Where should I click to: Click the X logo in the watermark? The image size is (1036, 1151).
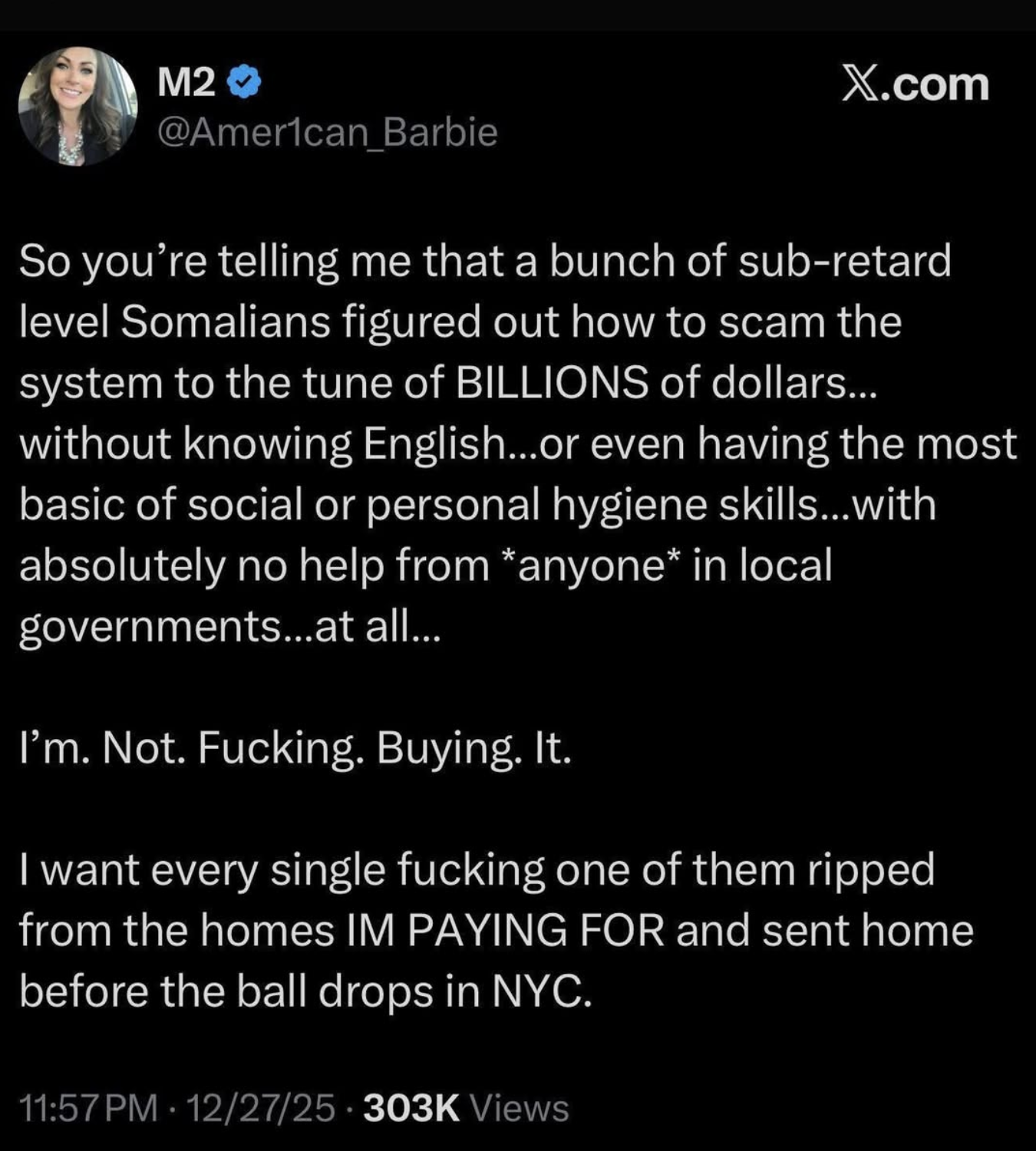[x=858, y=83]
